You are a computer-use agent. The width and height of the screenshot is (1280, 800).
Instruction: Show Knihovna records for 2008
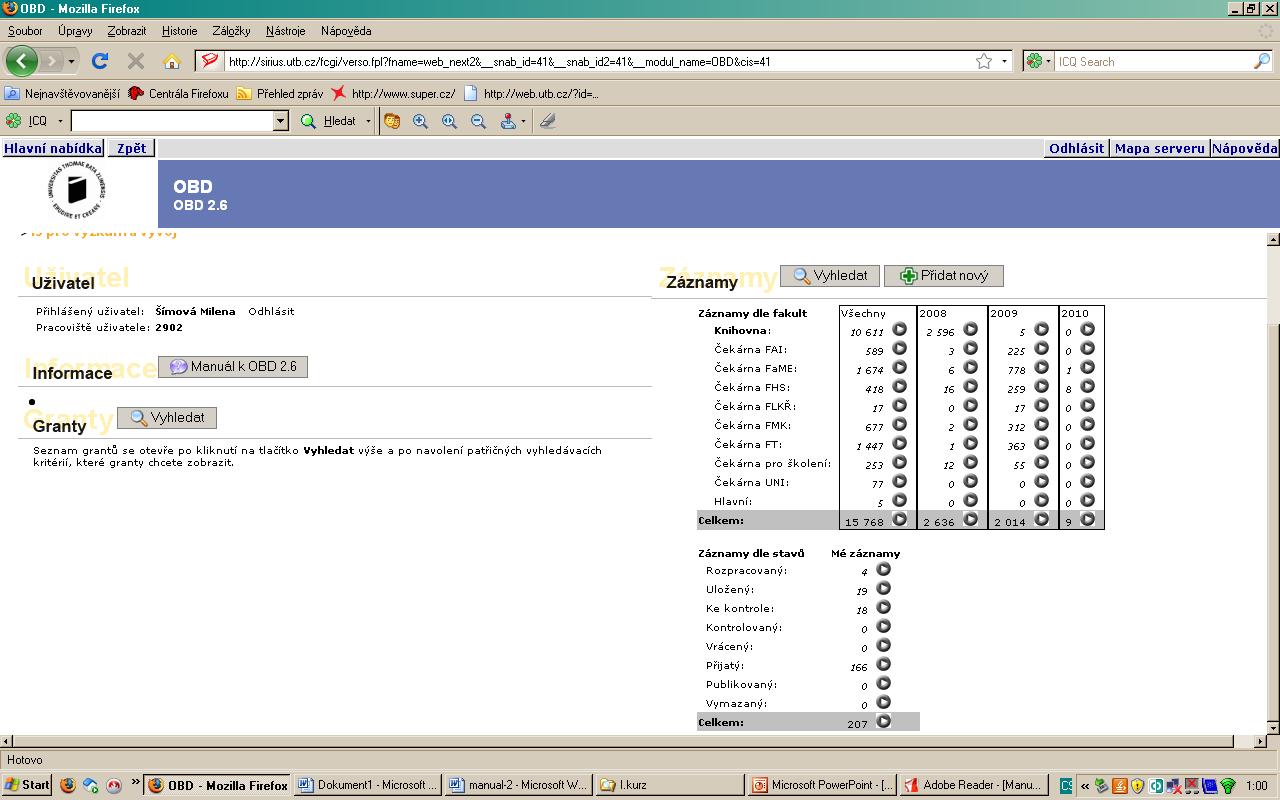click(970, 329)
